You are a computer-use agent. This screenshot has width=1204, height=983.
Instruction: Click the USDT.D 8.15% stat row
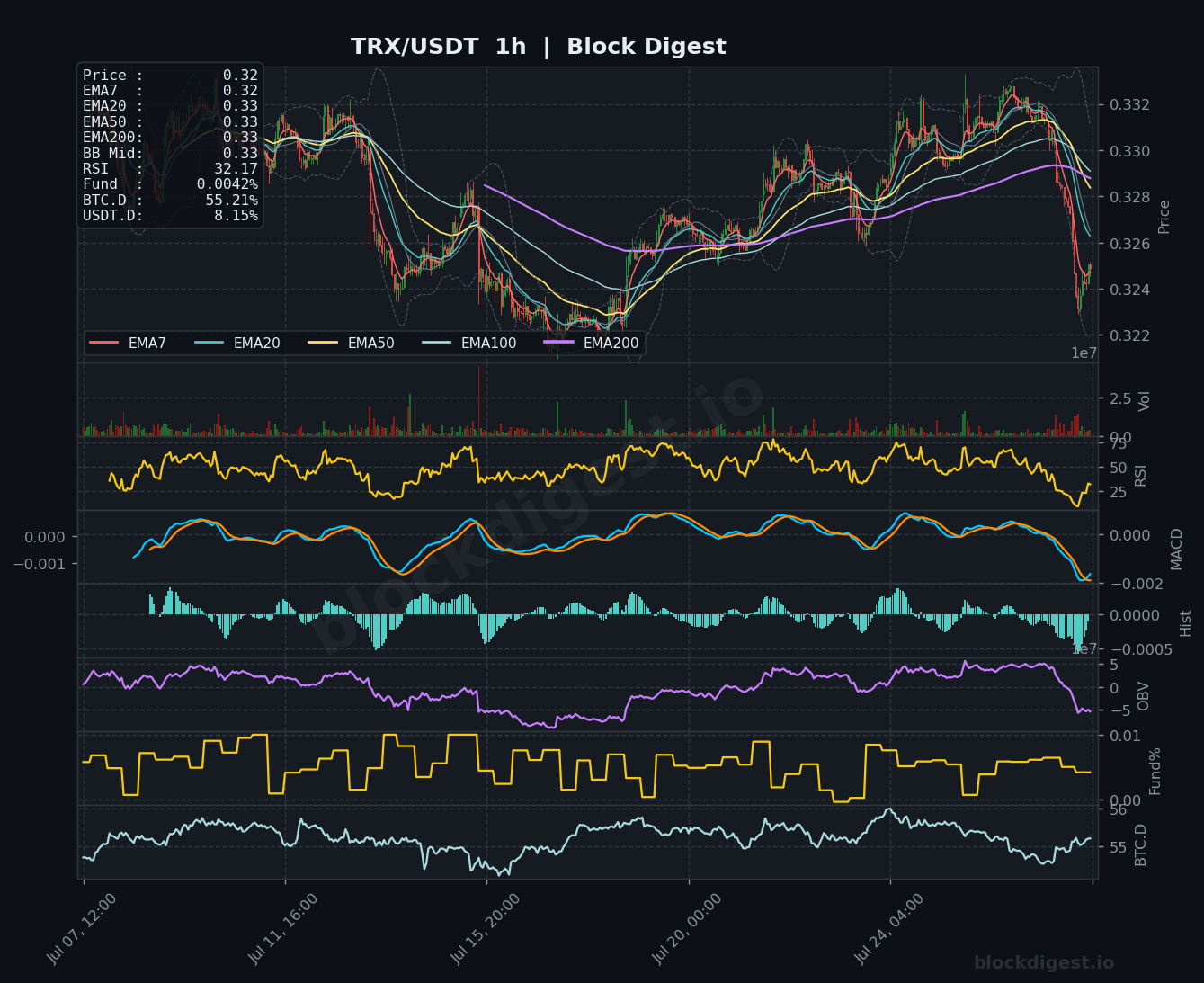170,216
